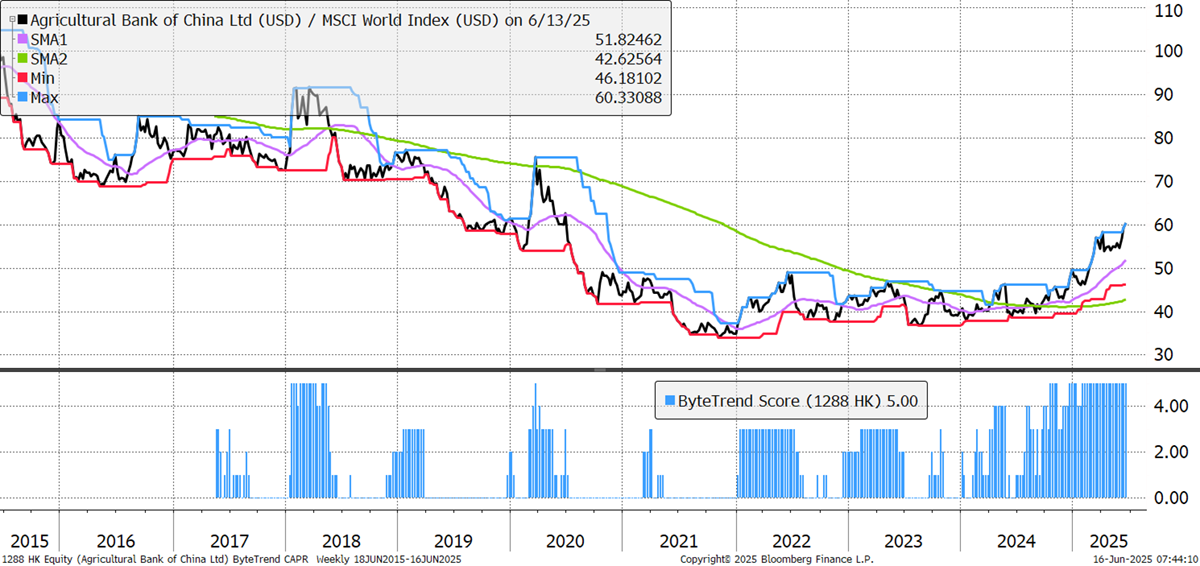Click the ByteTrend Score (1288 HK) 5.00 label
The width and height of the screenshot is (1200, 566).
pyautogui.click(x=798, y=401)
